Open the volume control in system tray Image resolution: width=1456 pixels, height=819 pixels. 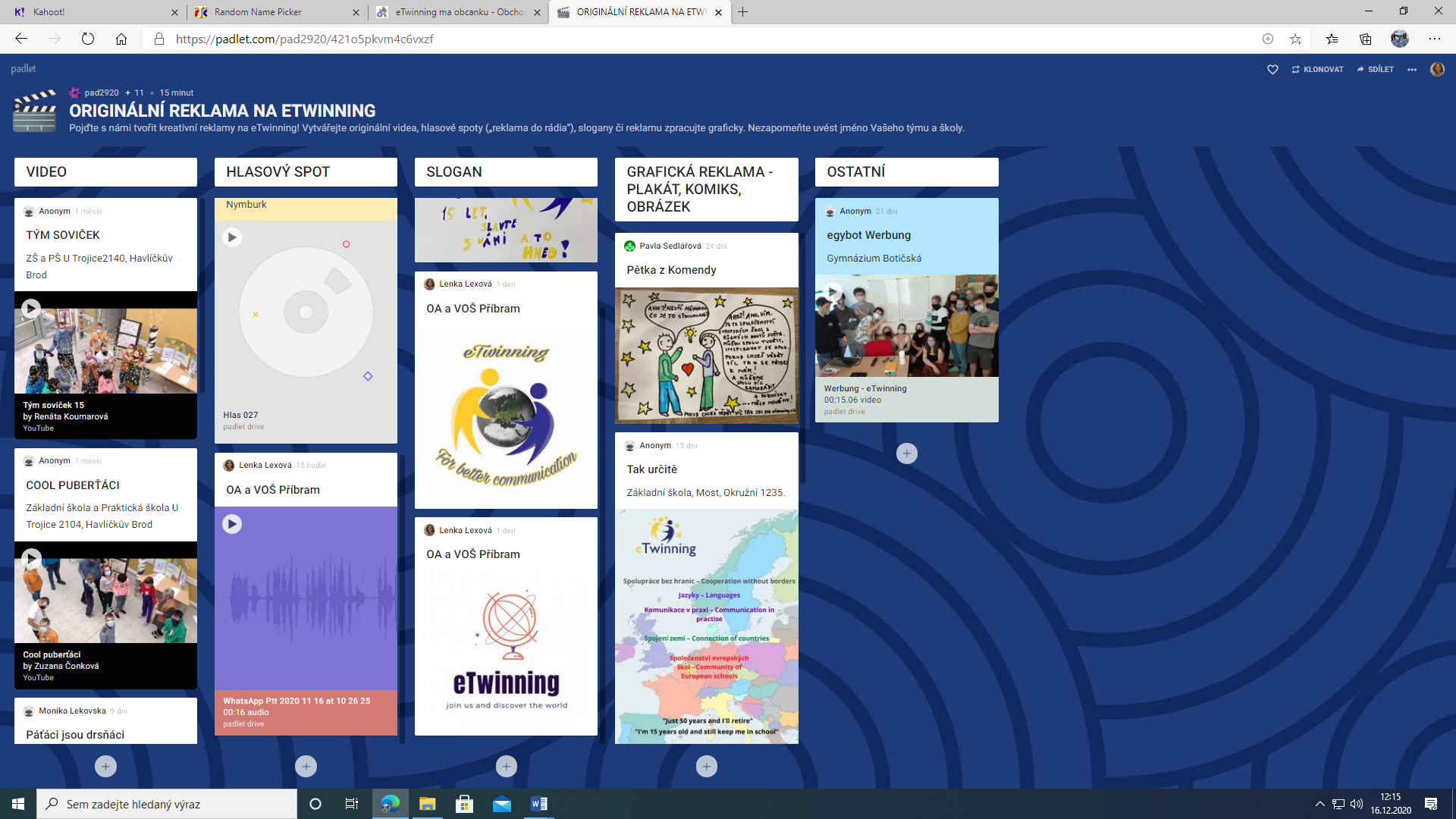[x=1357, y=804]
